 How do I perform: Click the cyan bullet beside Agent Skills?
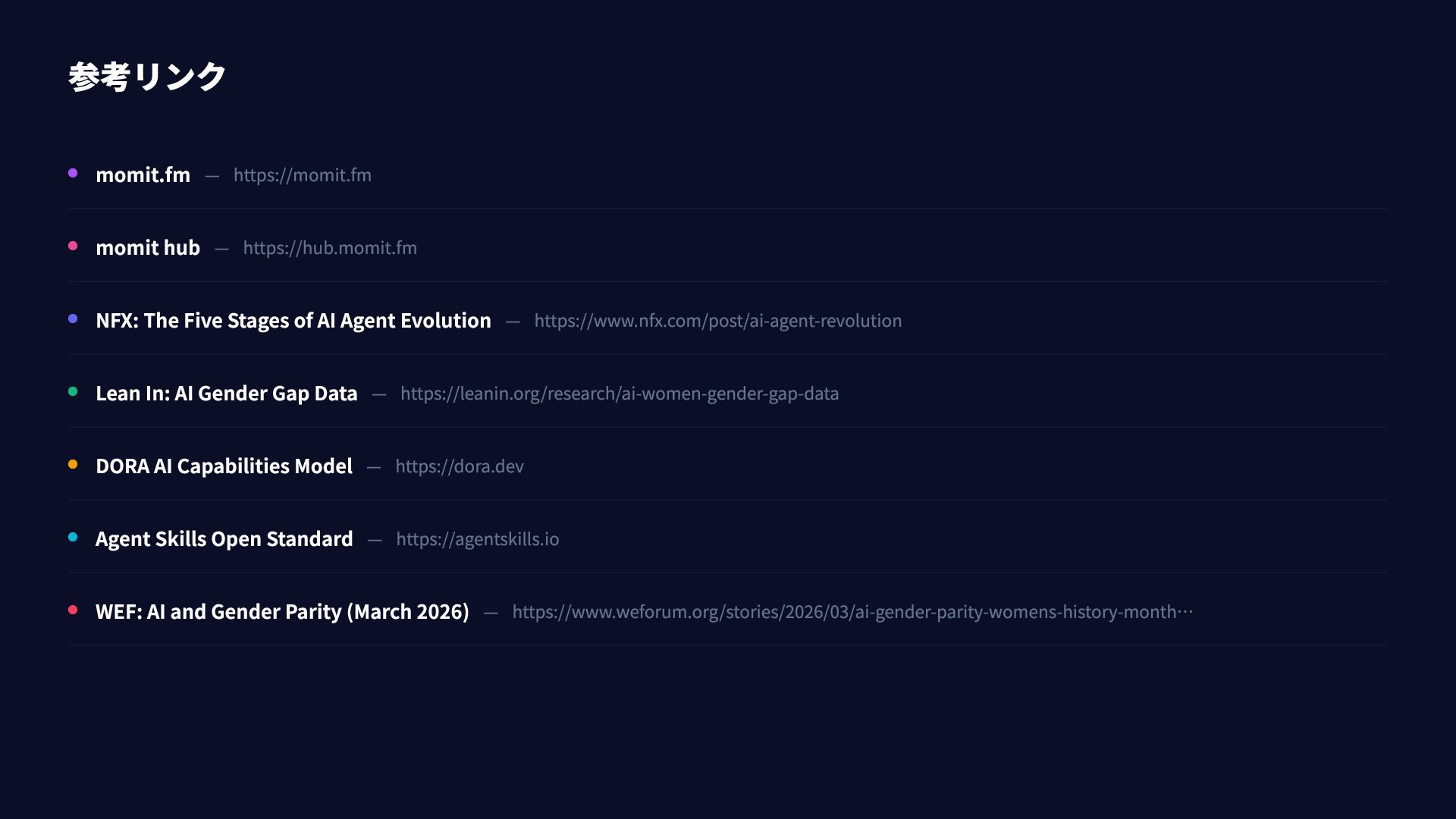73,537
